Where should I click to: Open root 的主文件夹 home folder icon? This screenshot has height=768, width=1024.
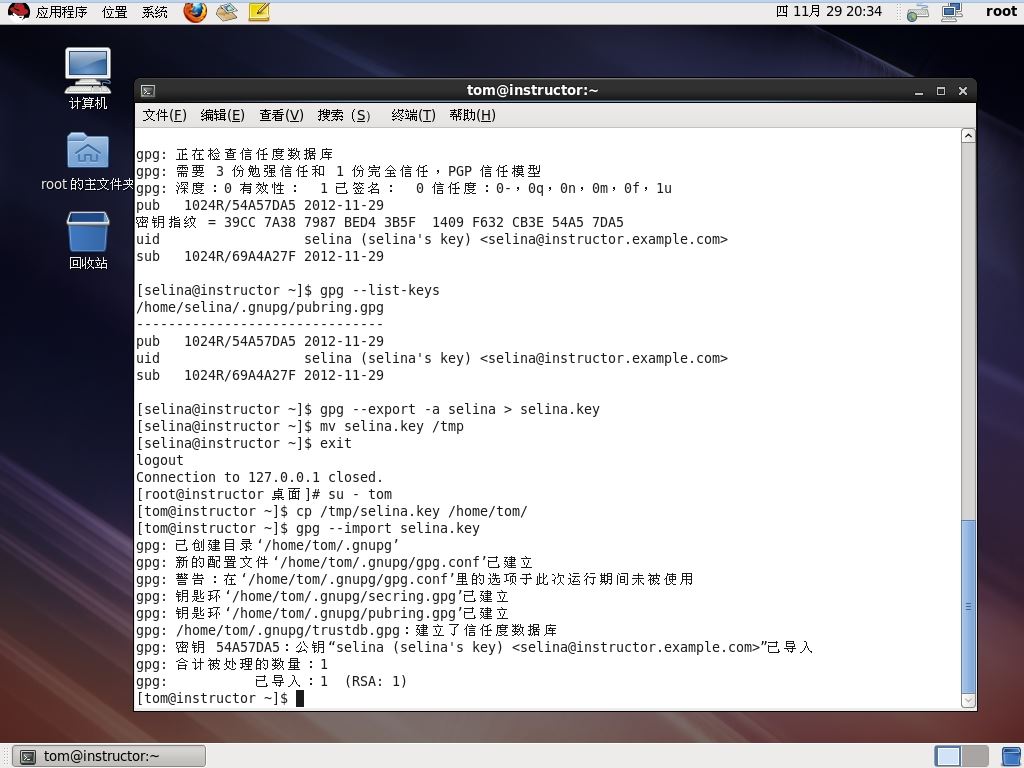coord(88,161)
